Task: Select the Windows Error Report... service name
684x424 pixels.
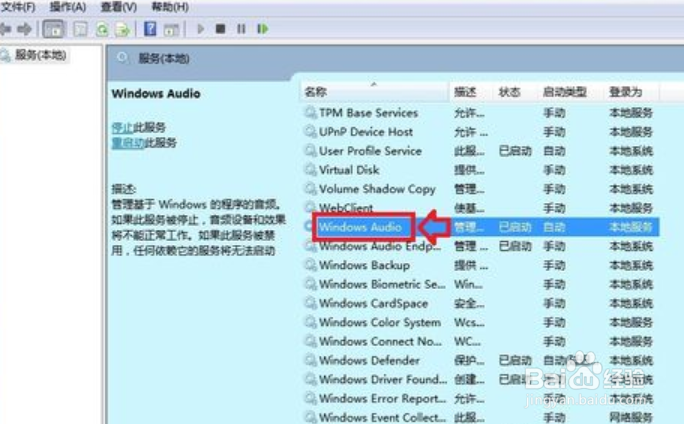Action: pos(383,398)
